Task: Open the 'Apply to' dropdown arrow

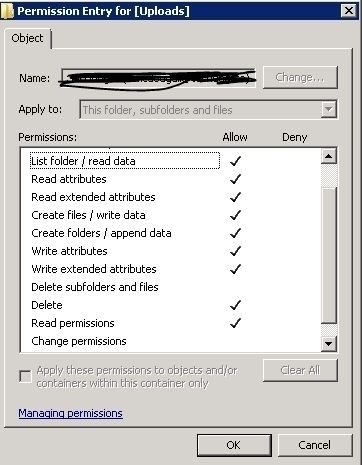Action: click(x=329, y=109)
